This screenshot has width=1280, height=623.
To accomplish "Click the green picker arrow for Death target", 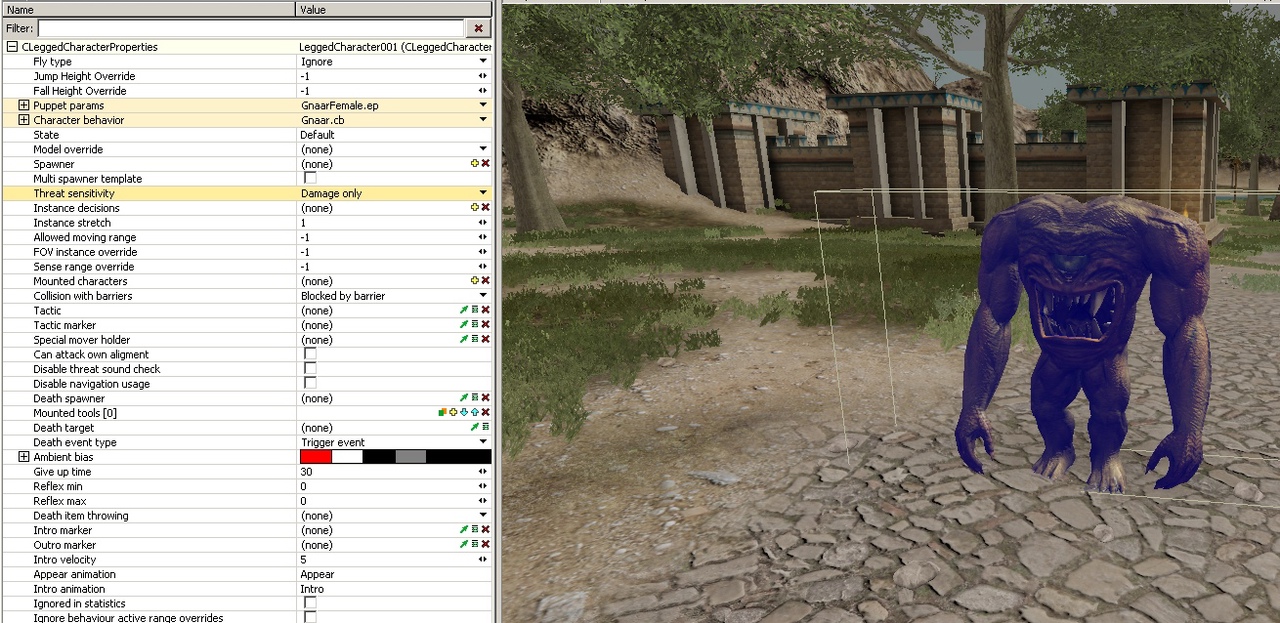I will coord(475,427).
